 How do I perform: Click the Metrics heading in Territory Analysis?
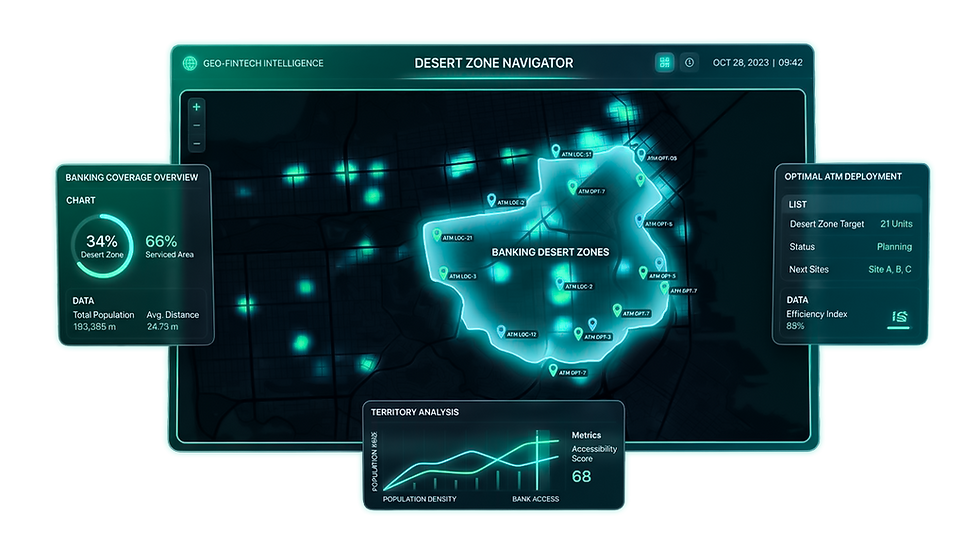[x=586, y=435]
